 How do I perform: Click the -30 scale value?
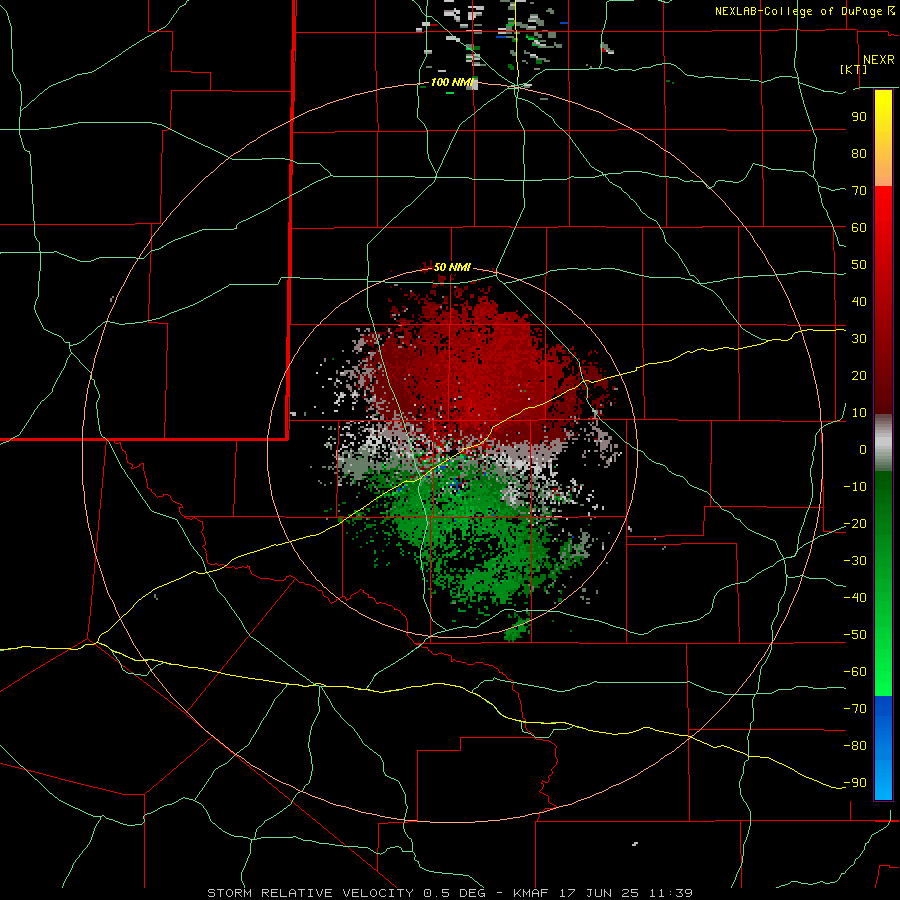[x=855, y=561]
